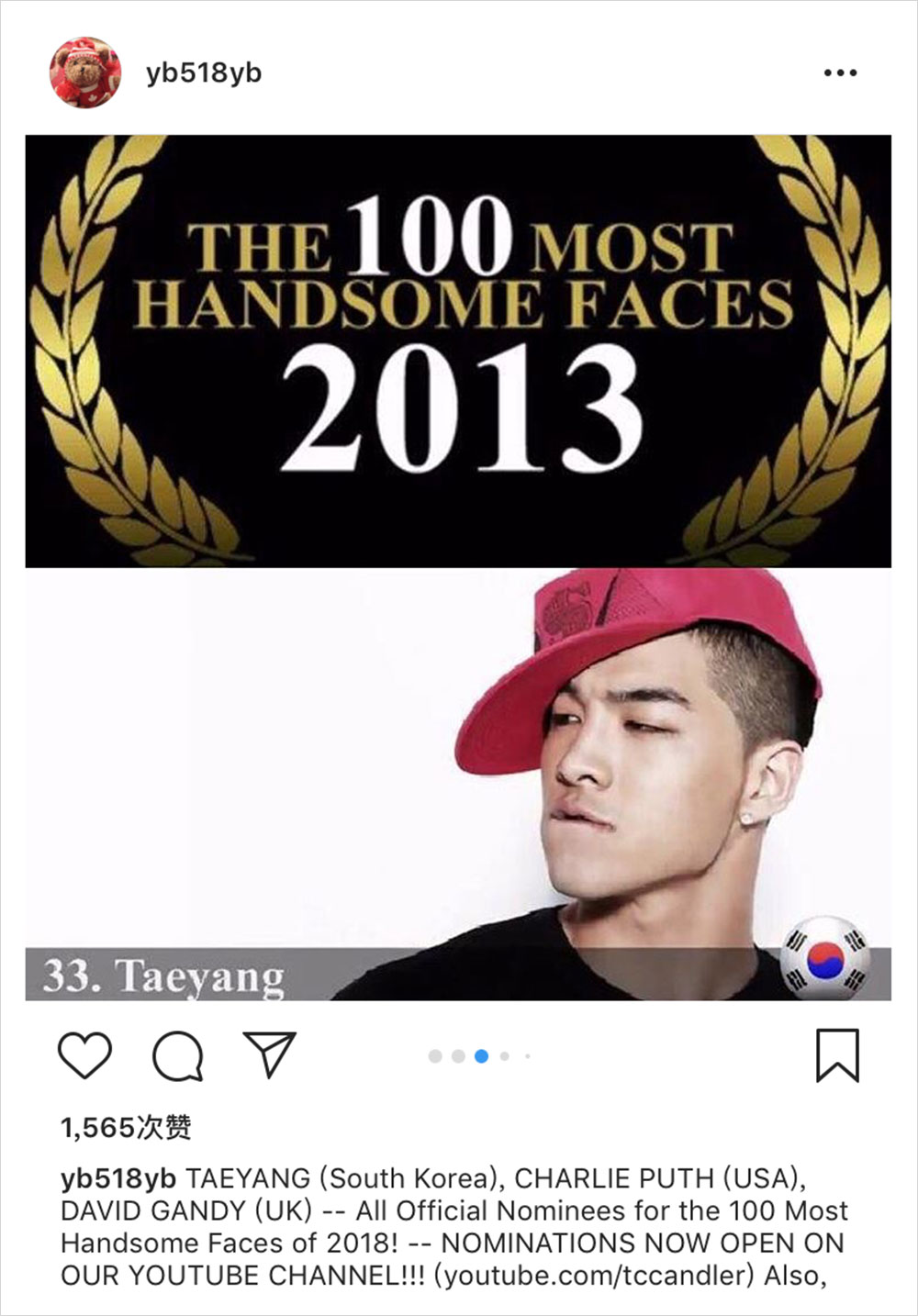918x1316 pixels.
Task: Open comments via speech bubble icon
Action: coord(178,1056)
